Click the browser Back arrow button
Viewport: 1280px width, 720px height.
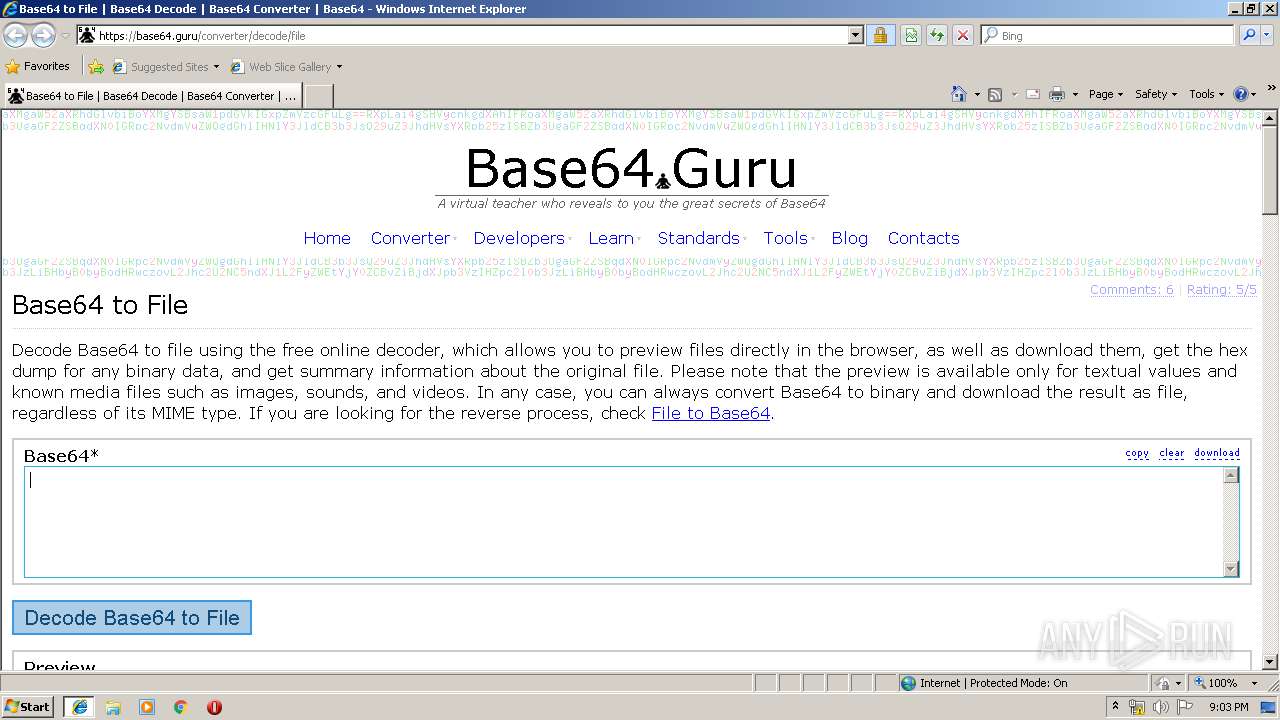coord(15,35)
